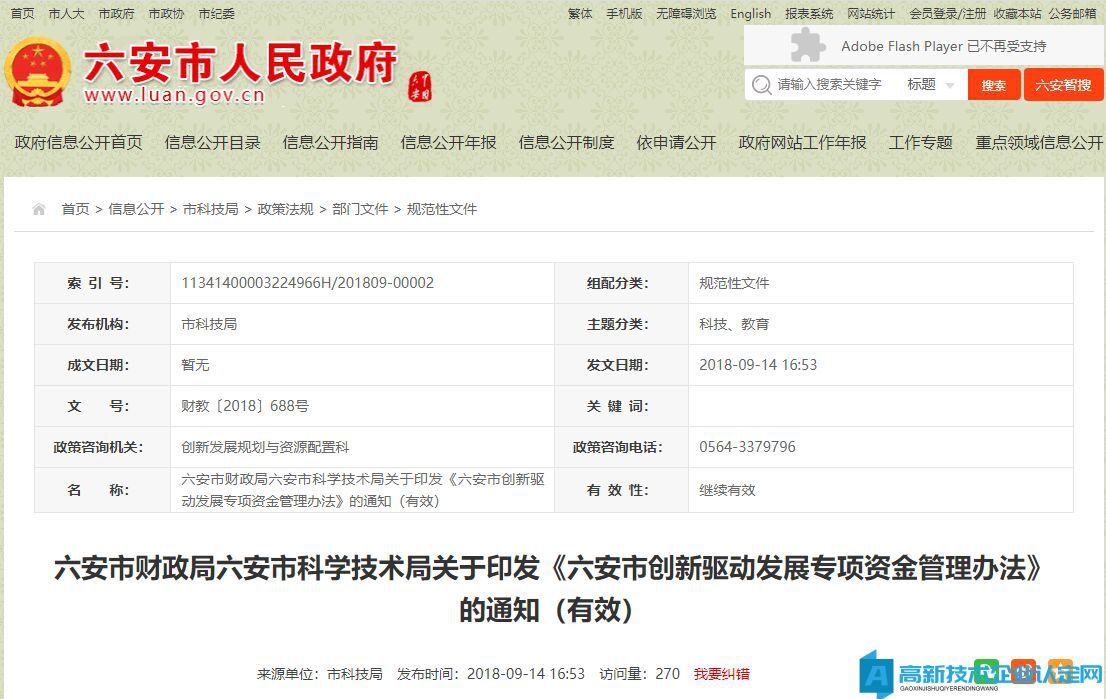Enable 无障碍浏览 accessibility mode
Viewport: 1106px width, 699px height.
pos(686,13)
